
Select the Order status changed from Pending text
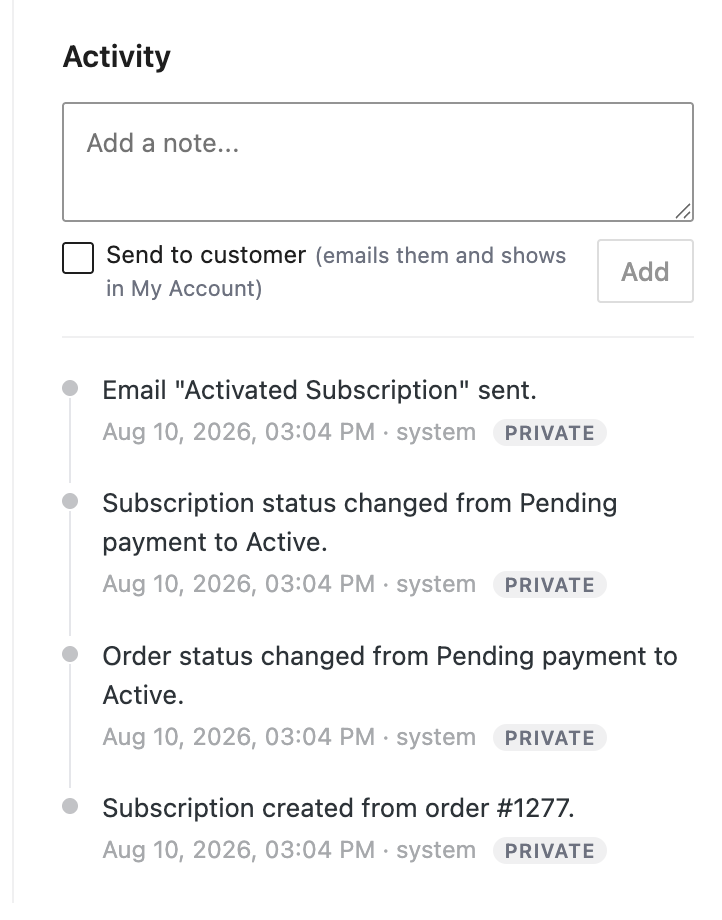coord(390,675)
